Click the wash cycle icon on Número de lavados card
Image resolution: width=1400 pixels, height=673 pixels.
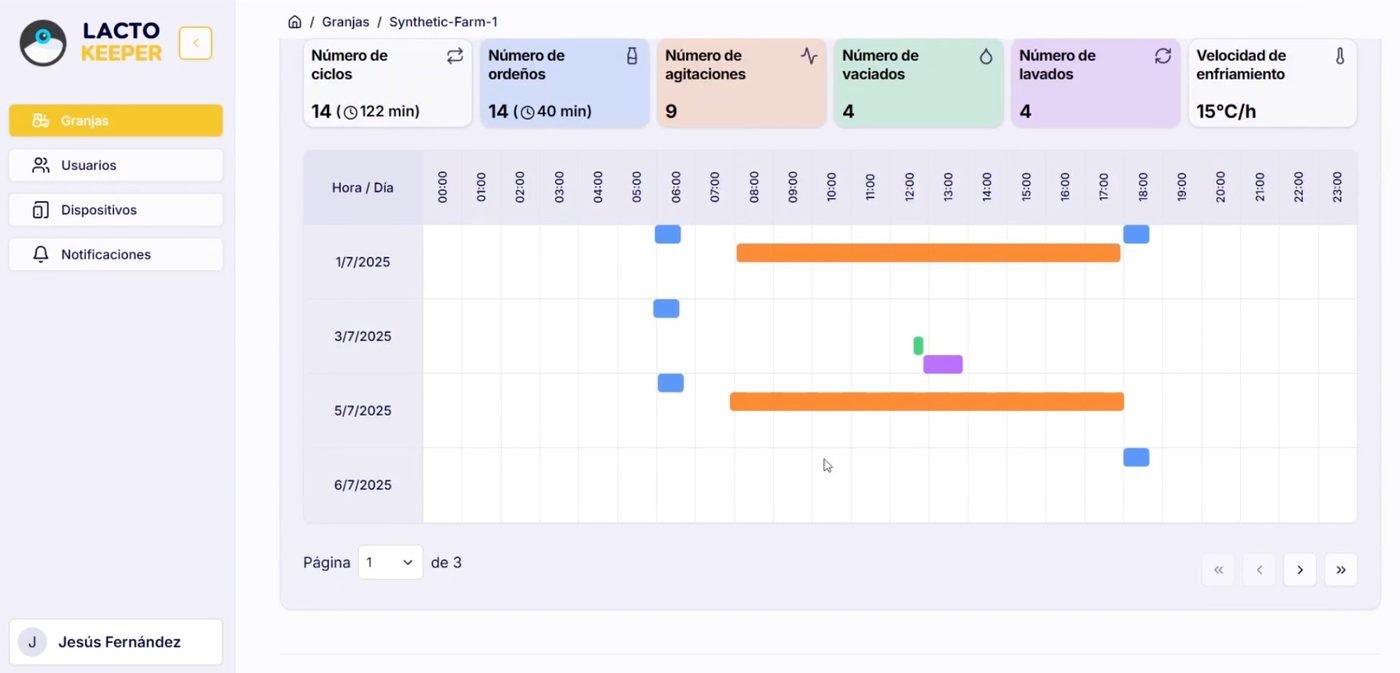[1162, 57]
